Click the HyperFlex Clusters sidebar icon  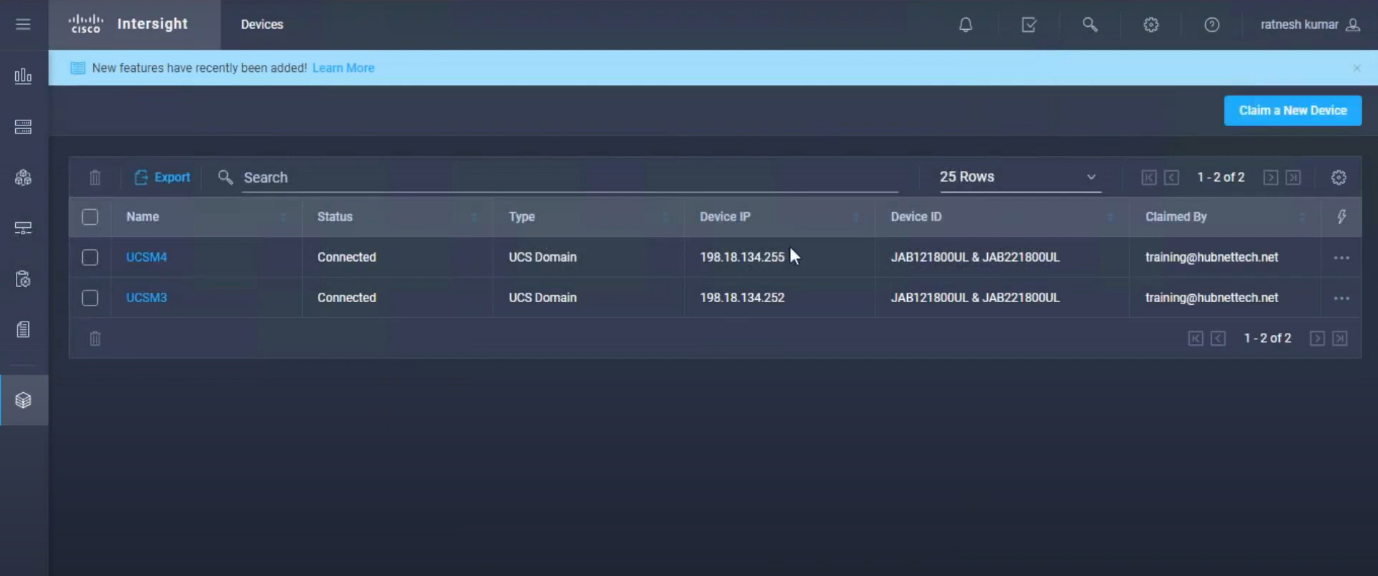[x=23, y=176]
